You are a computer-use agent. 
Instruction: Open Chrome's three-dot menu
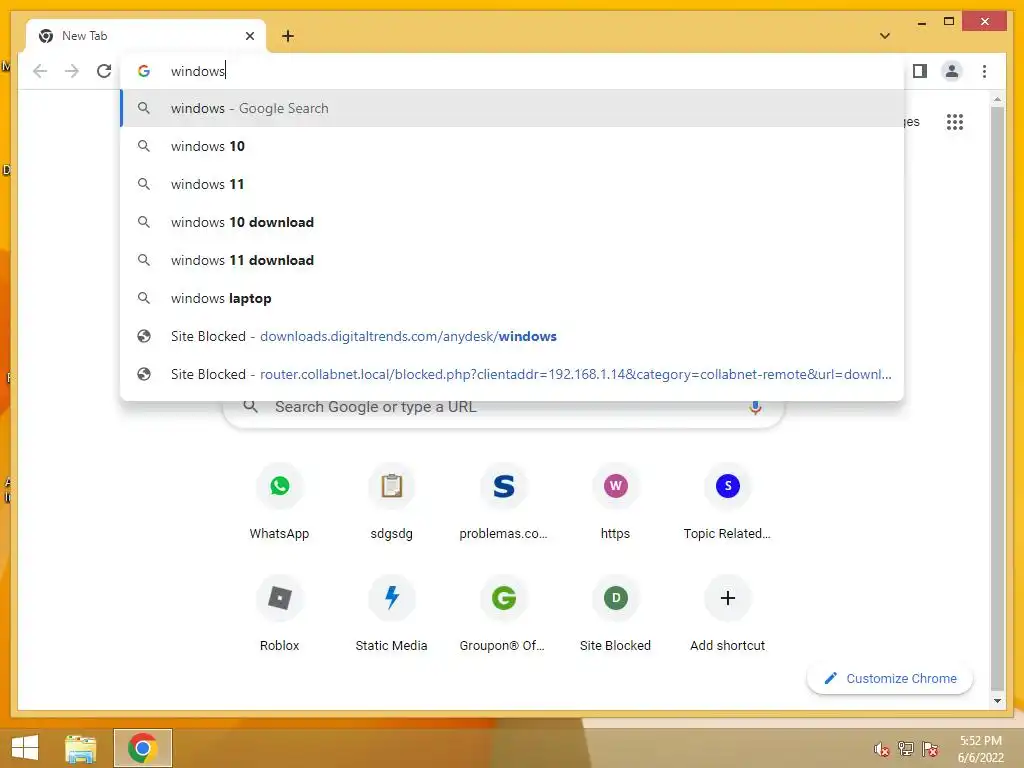984,71
